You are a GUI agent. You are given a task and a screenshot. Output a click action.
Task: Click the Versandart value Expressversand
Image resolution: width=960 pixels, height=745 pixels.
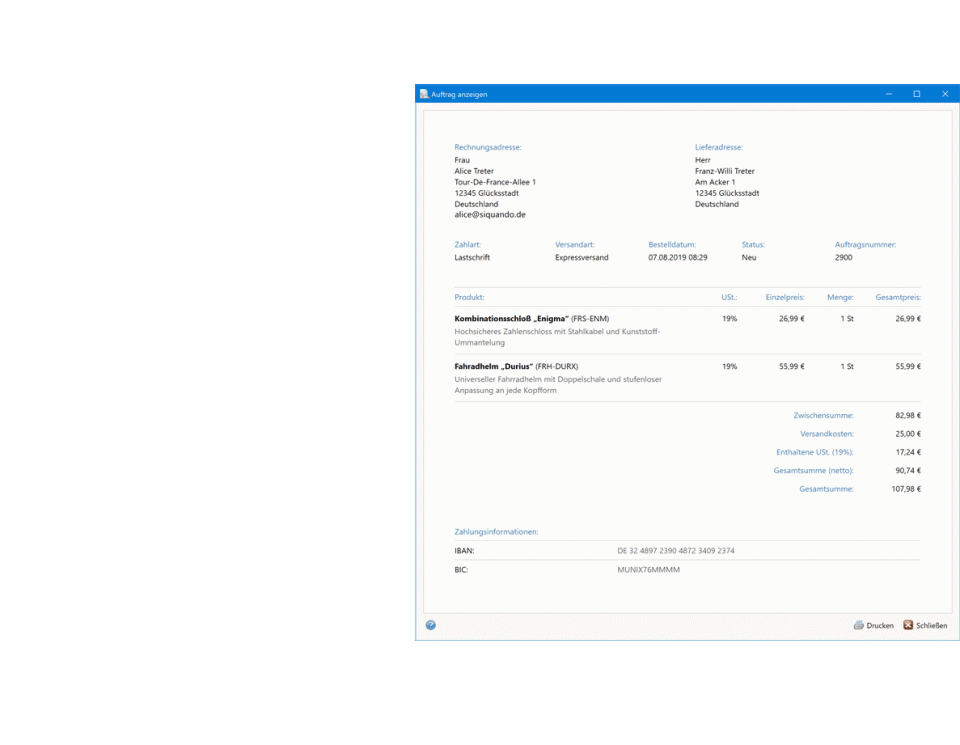[x=581, y=258]
